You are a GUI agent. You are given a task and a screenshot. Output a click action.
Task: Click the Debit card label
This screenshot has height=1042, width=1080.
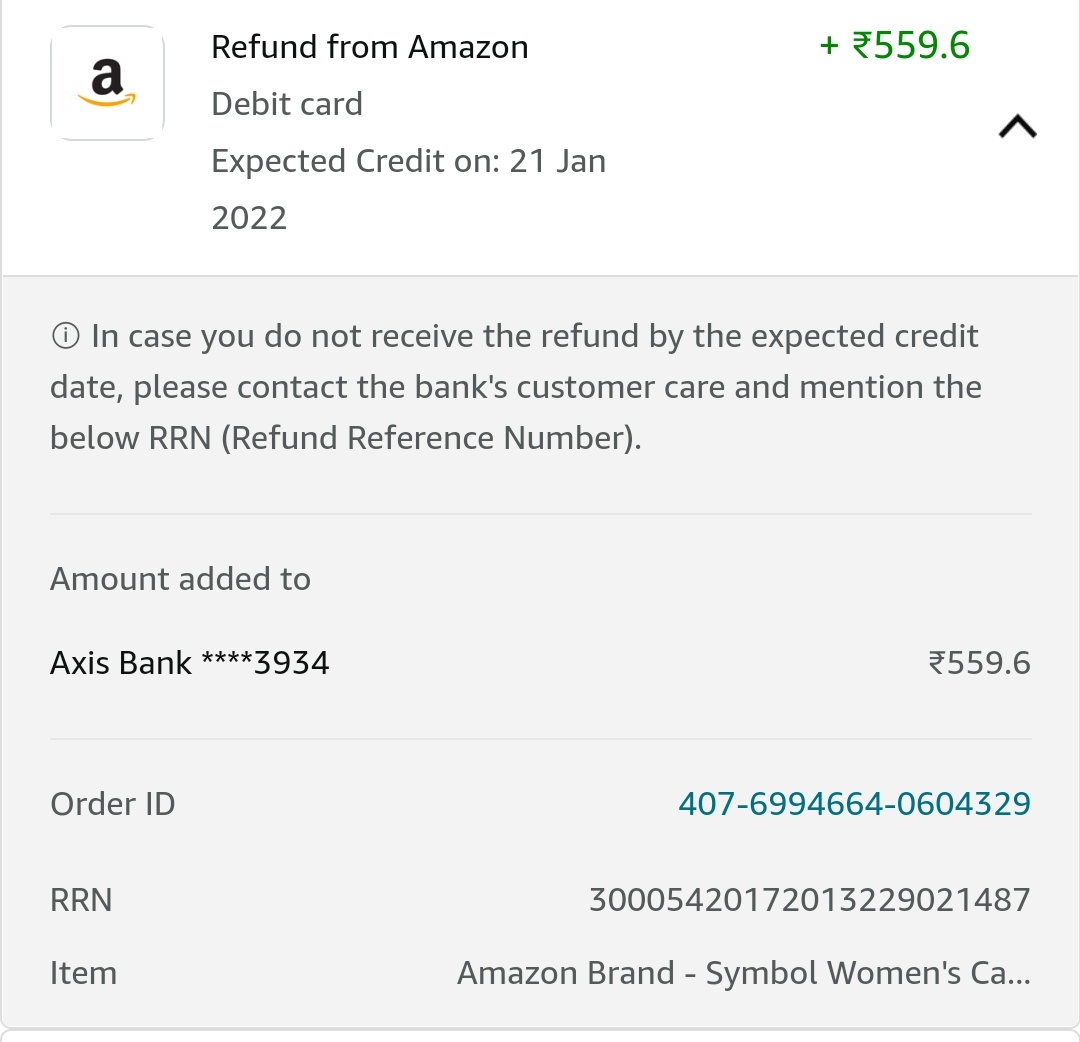pyautogui.click(x=287, y=104)
